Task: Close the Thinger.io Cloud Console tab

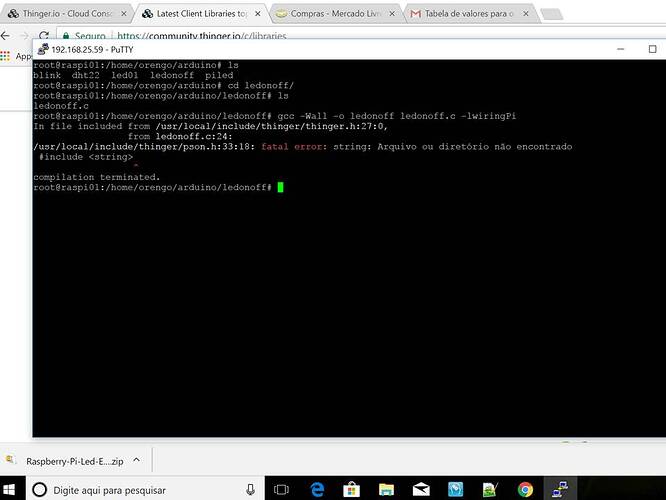Action: [124, 14]
